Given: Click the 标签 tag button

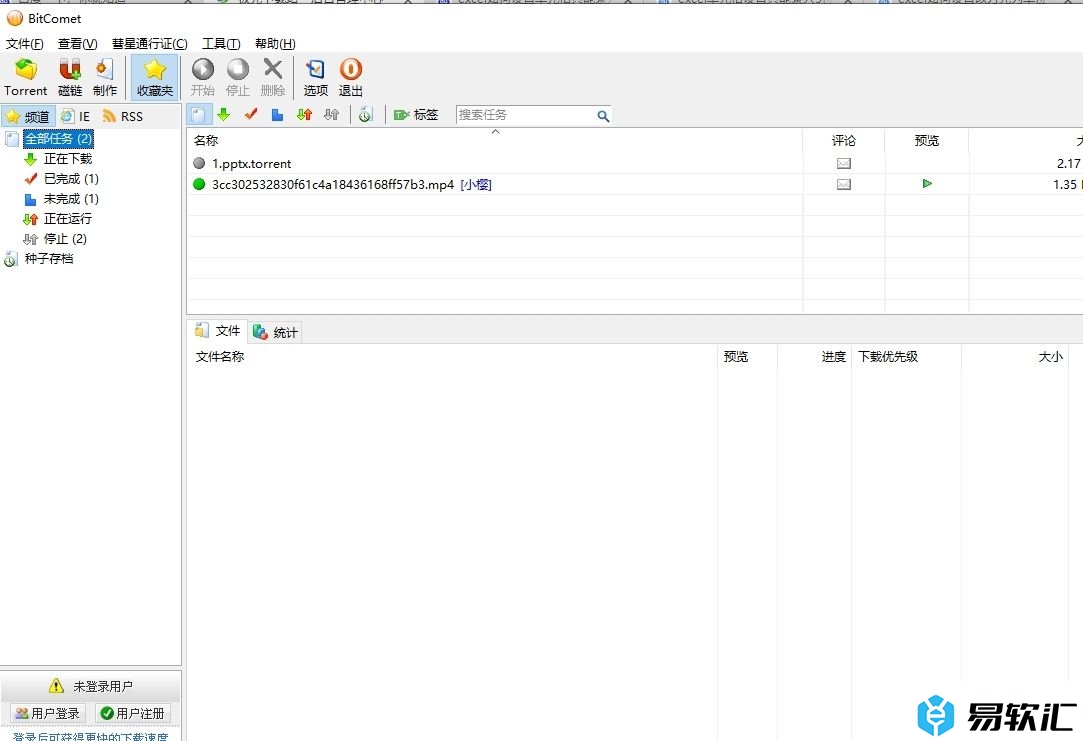Looking at the screenshot, I should point(416,115).
